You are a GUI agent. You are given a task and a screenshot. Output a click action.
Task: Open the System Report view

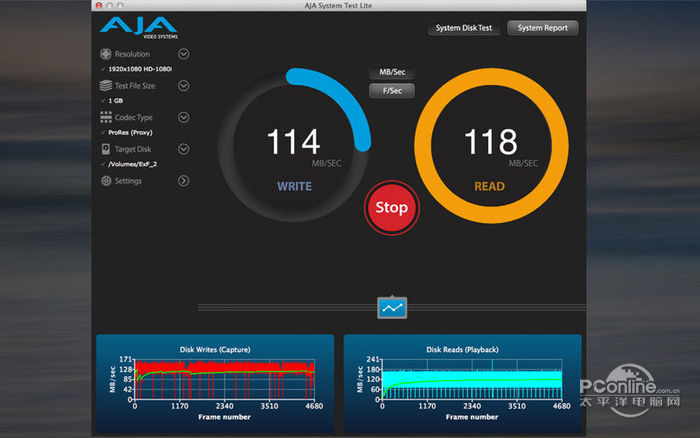(542, 28)
